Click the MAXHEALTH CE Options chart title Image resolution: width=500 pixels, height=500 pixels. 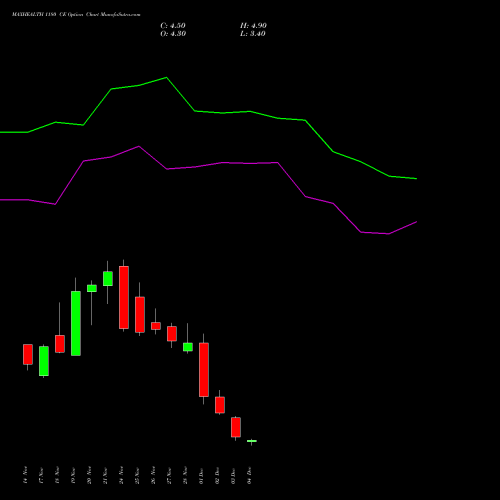coord(76,15)
